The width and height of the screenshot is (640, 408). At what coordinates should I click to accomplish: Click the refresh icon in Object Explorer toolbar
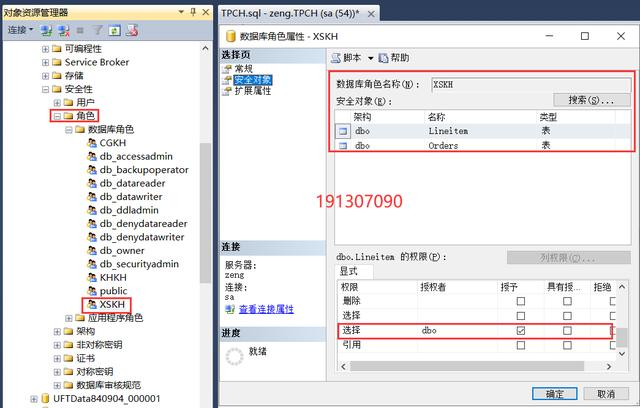[x=115, y=30]
